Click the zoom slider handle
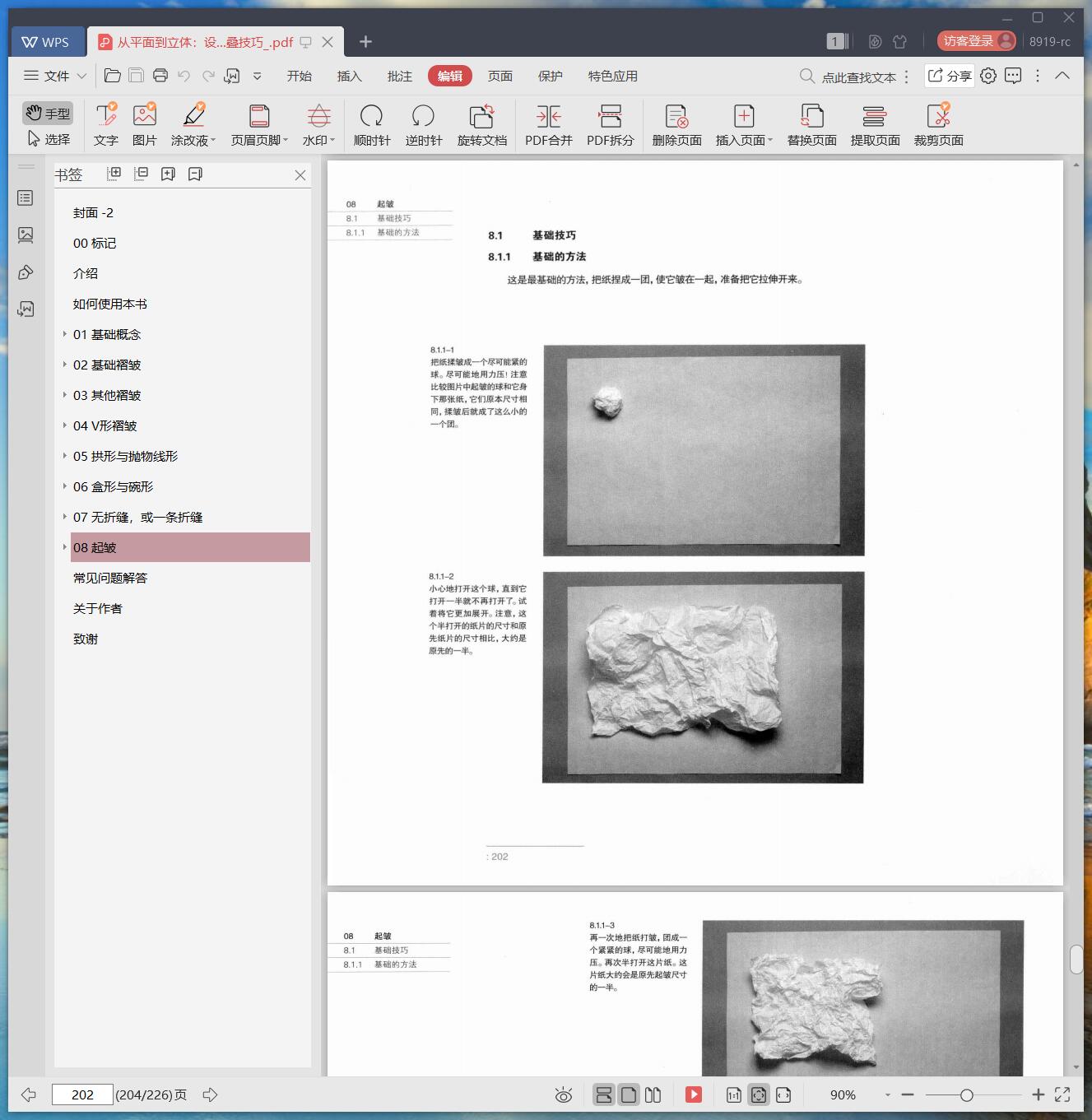The image size is (1092, 1120). coord(967,1095)
